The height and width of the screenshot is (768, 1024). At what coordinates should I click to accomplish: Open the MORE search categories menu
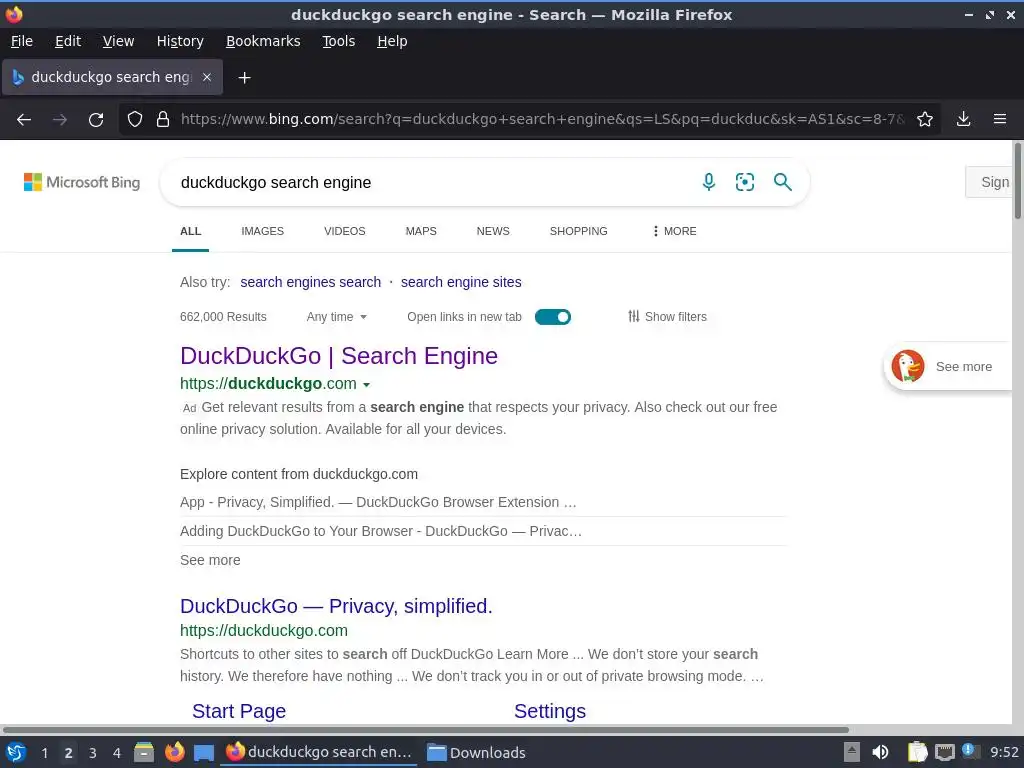675,231
